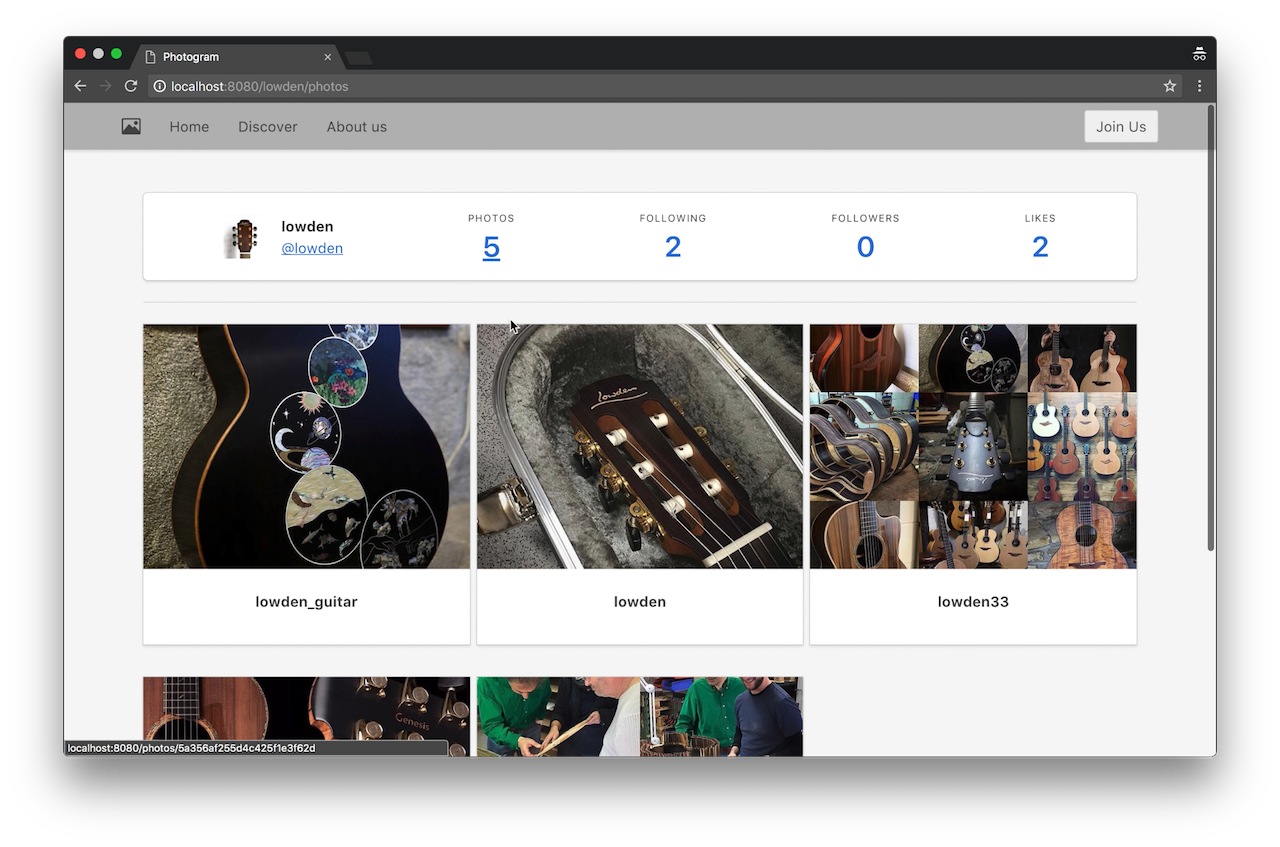This screenshot has width=1280, height=847.
Task: Open the Home nav item
Action: (x=189, y=127)
